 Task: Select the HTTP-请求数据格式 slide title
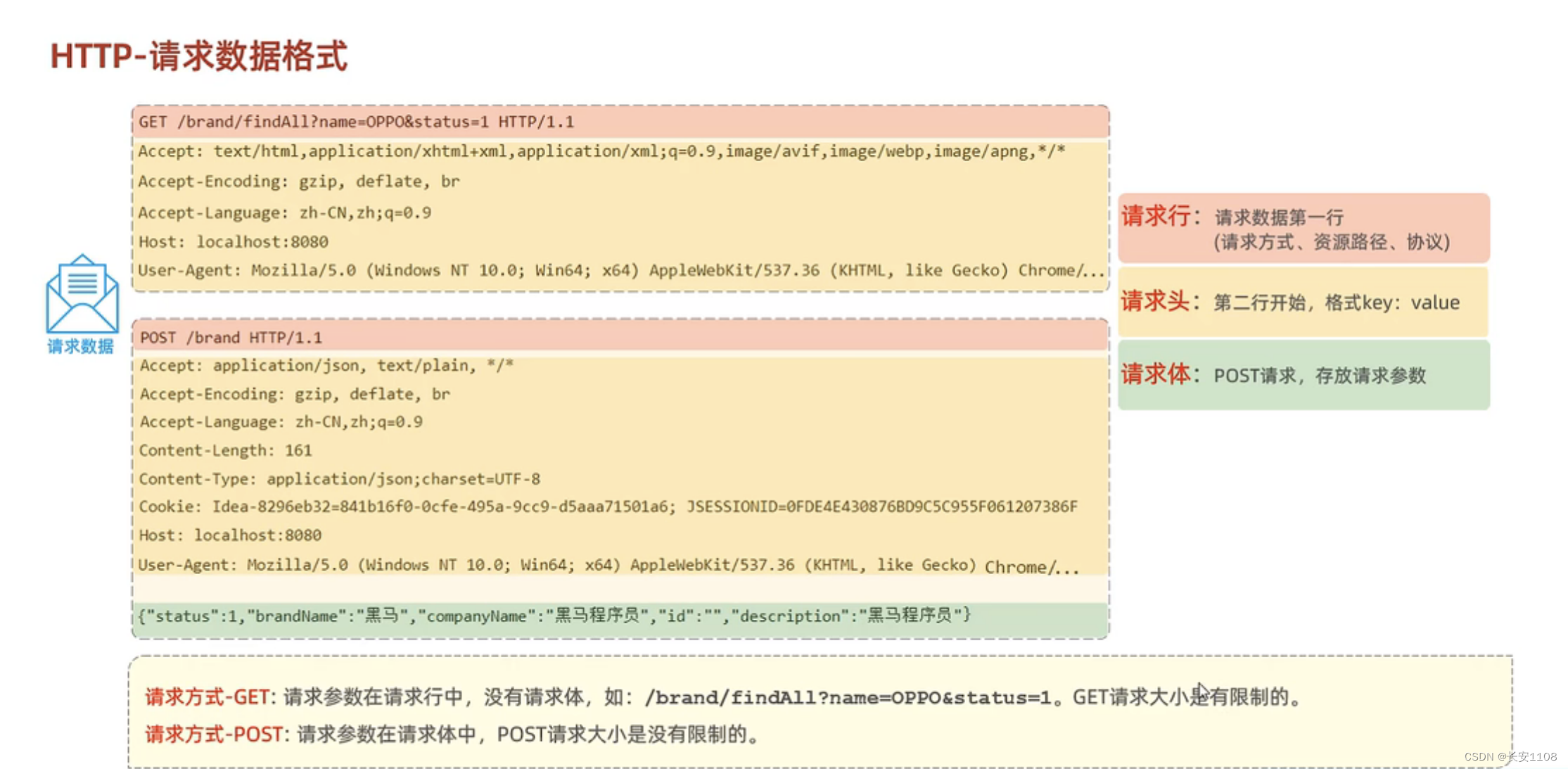199,56
